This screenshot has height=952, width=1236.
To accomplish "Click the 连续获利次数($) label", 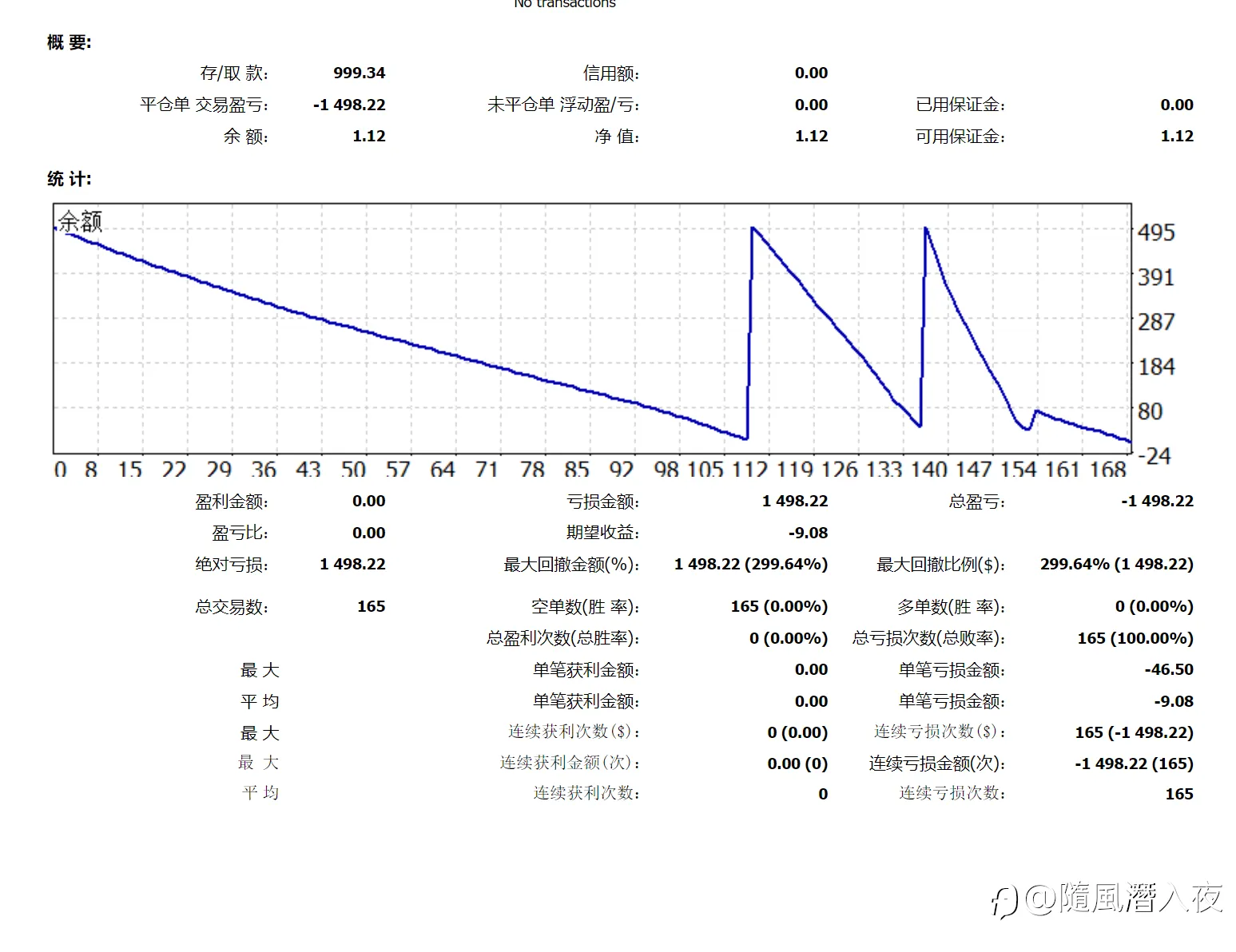I will tap(574, 732).
